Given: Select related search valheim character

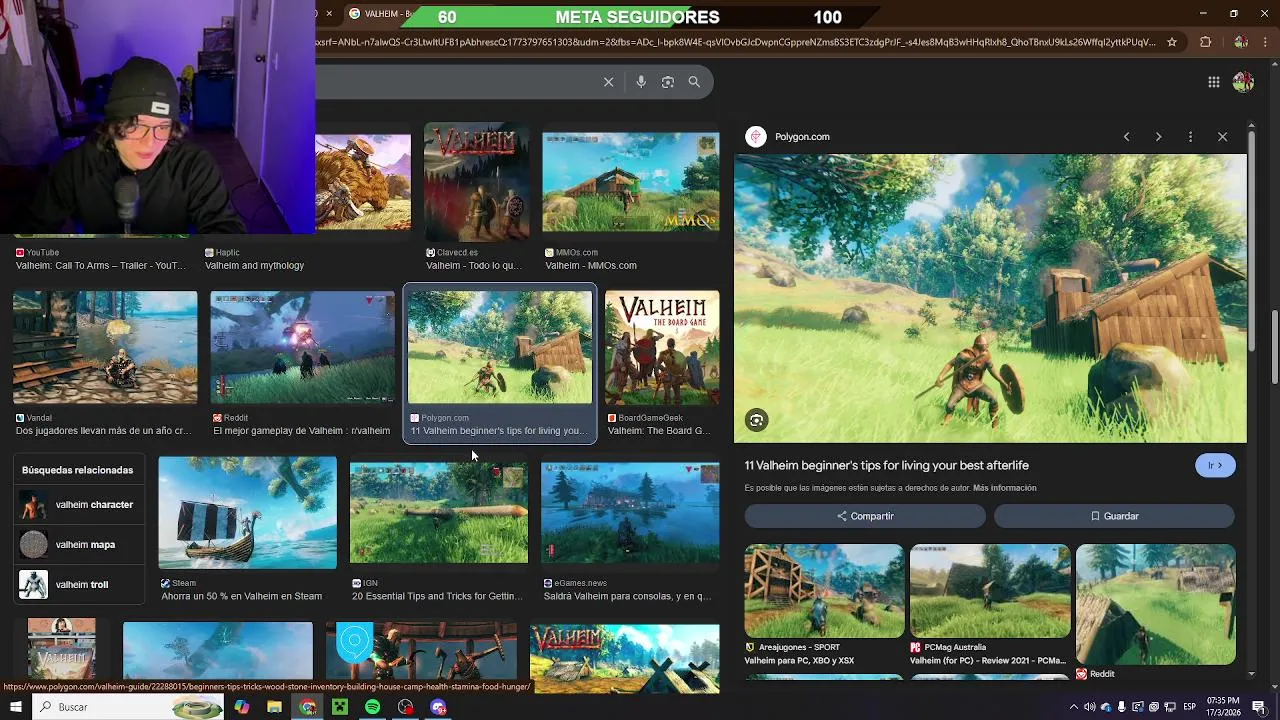Looking at the screenshot, I should click(x=77, y=505).
